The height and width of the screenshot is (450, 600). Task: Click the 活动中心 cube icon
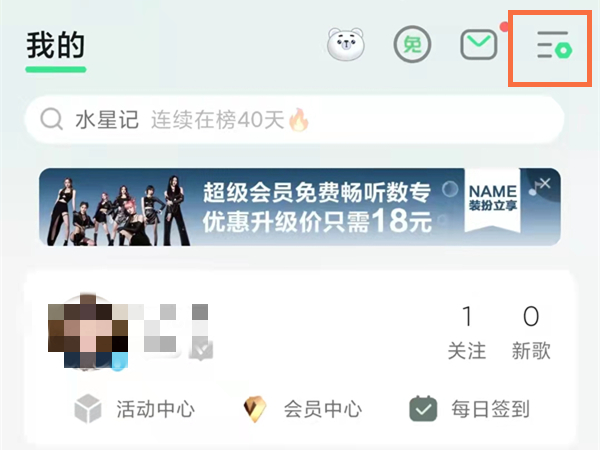88,408
